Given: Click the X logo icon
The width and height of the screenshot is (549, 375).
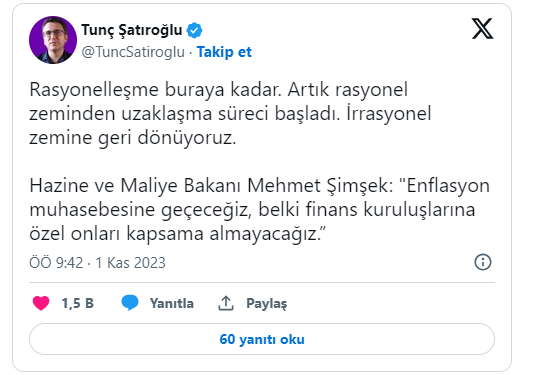Looking at the screenshot, I should click(482, 28).
